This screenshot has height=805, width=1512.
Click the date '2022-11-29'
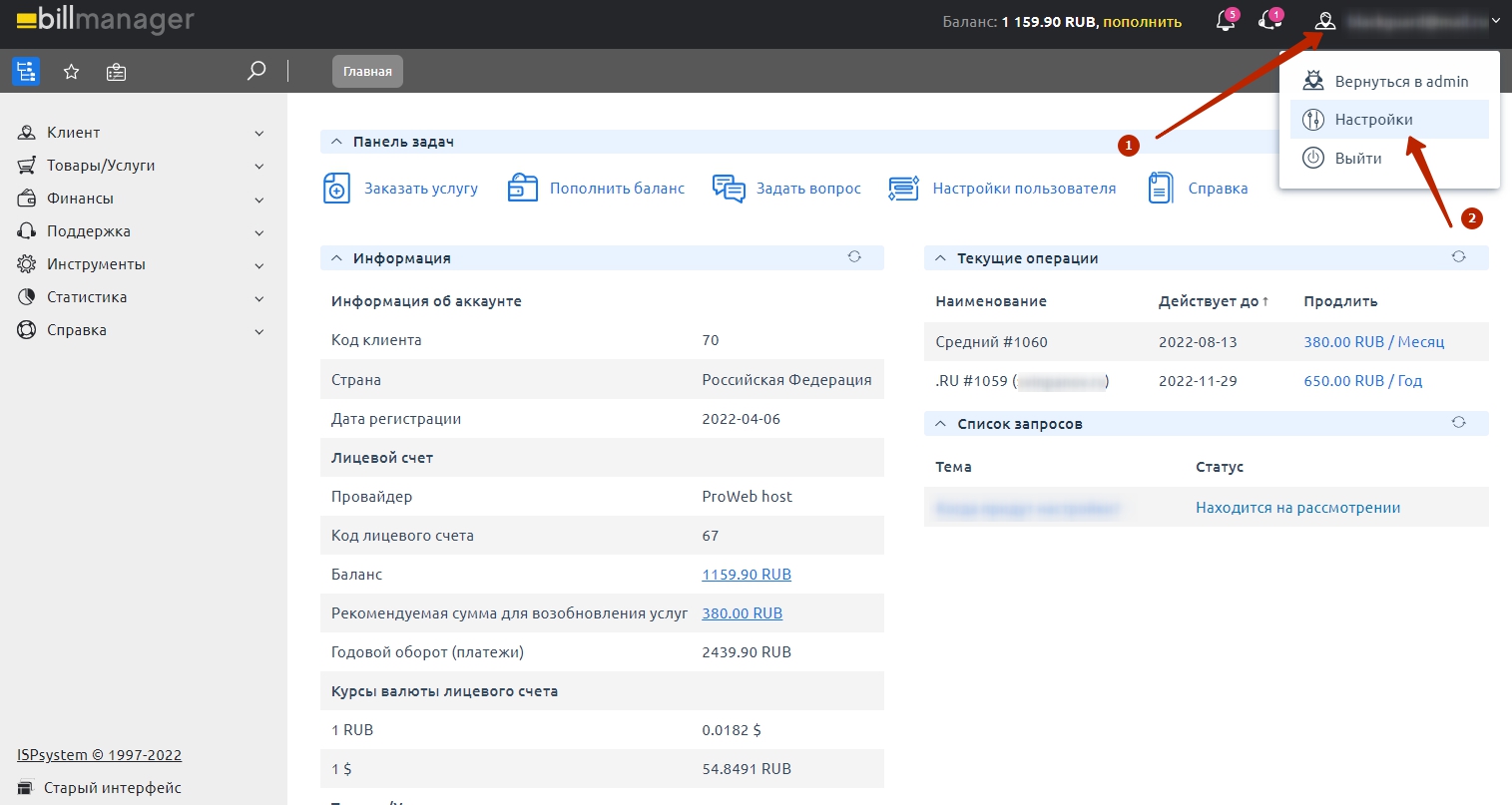pyautogui.click(x=1198, y=381)
